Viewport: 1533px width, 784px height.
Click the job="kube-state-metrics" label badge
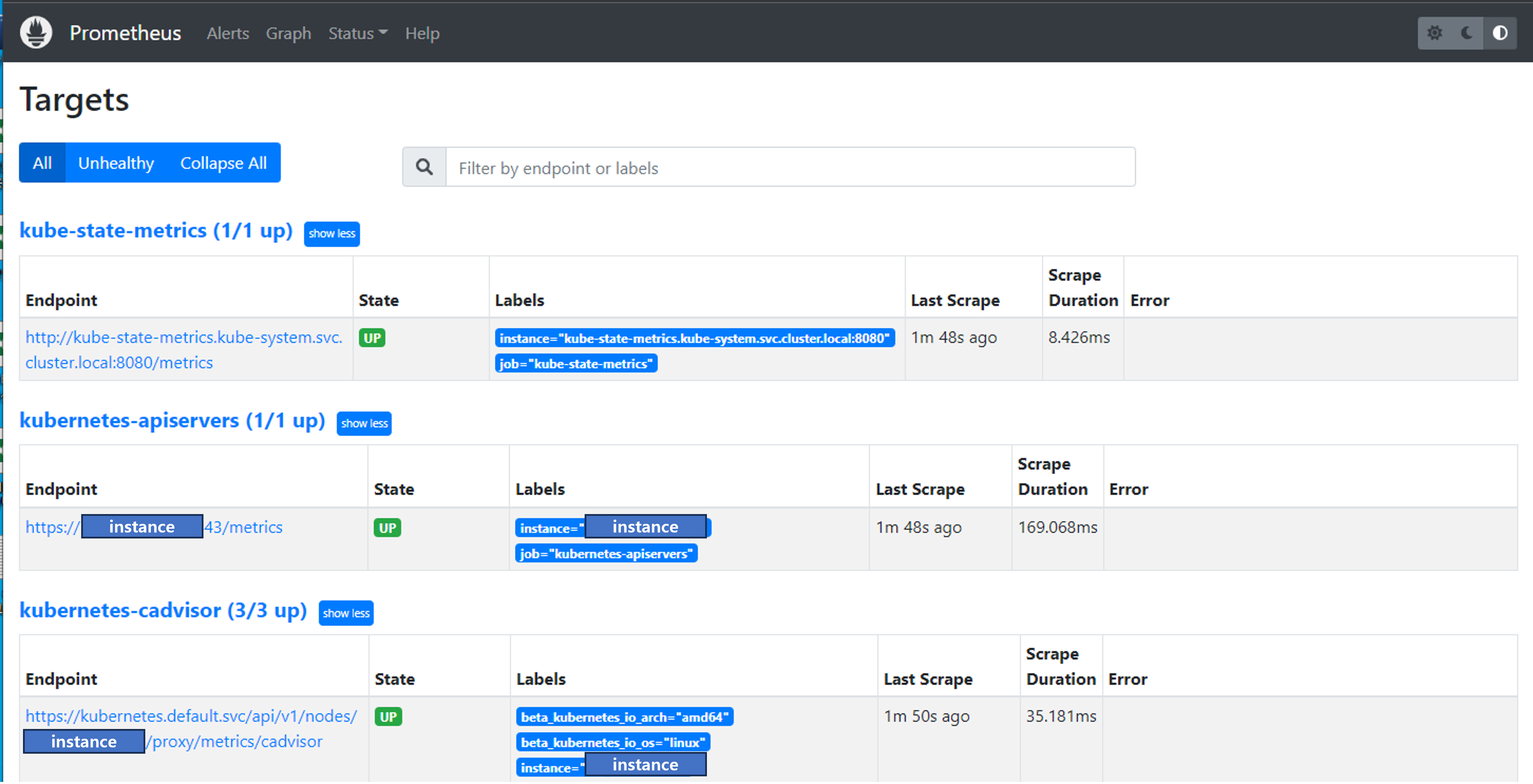point(576,364)
